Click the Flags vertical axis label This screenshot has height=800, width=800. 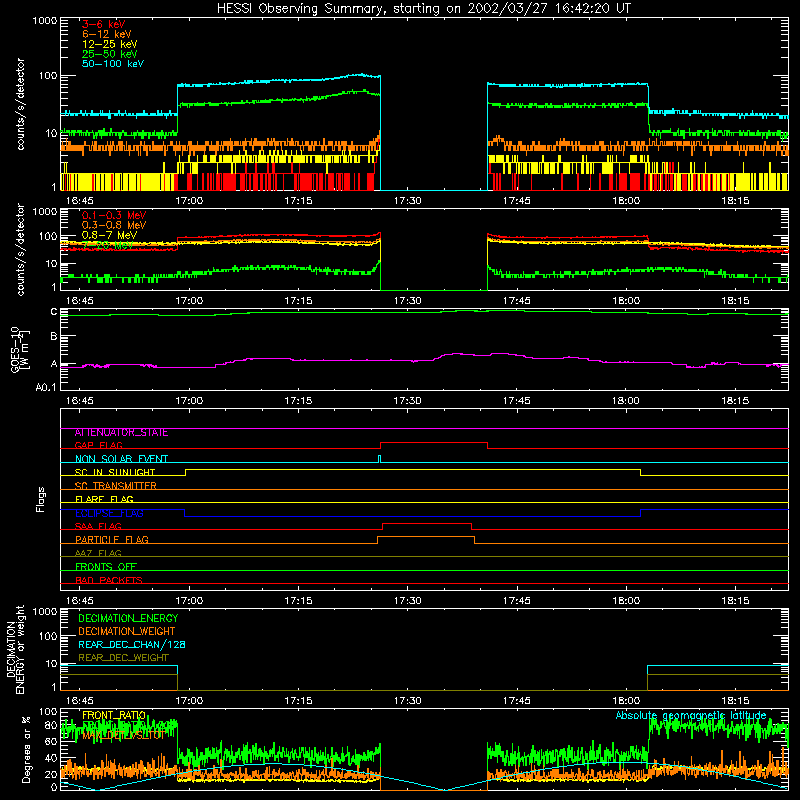click(40, 499)
